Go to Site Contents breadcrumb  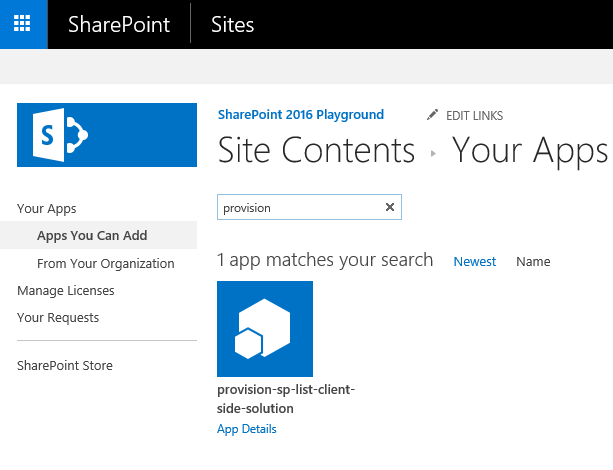316,150
